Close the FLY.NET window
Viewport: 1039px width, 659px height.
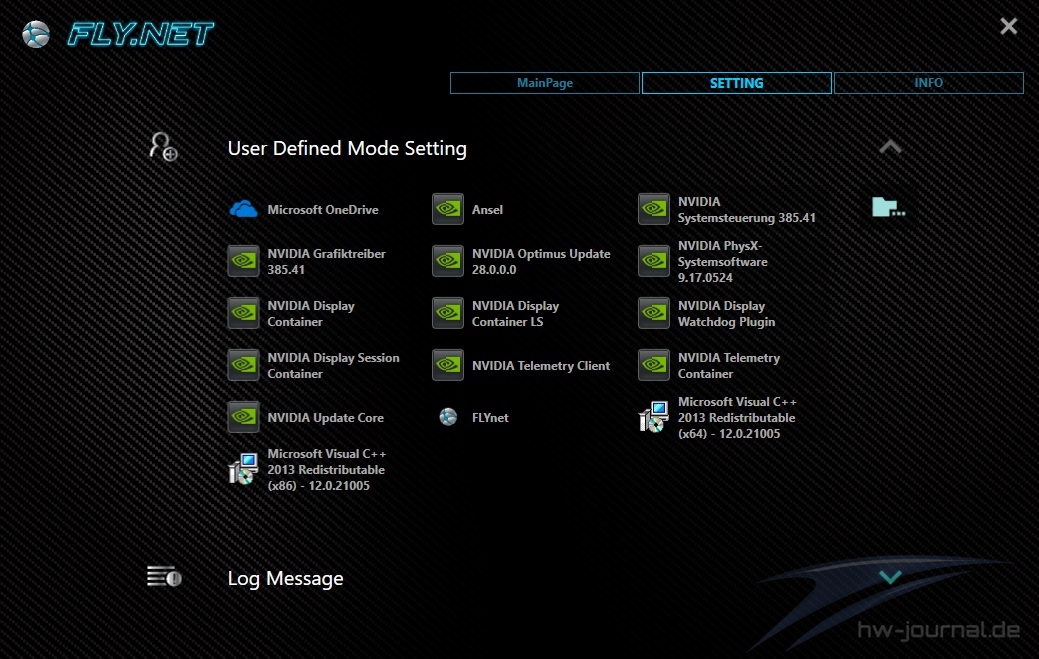coord(1008,26)
